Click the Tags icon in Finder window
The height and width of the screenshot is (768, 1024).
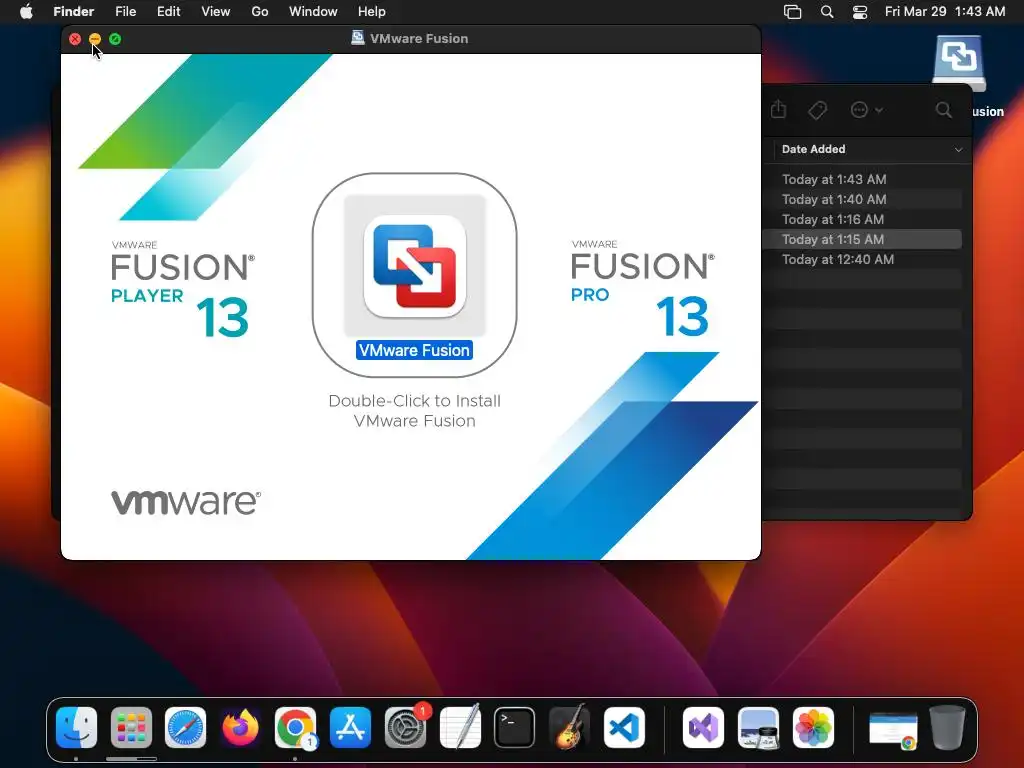[817, 110]
